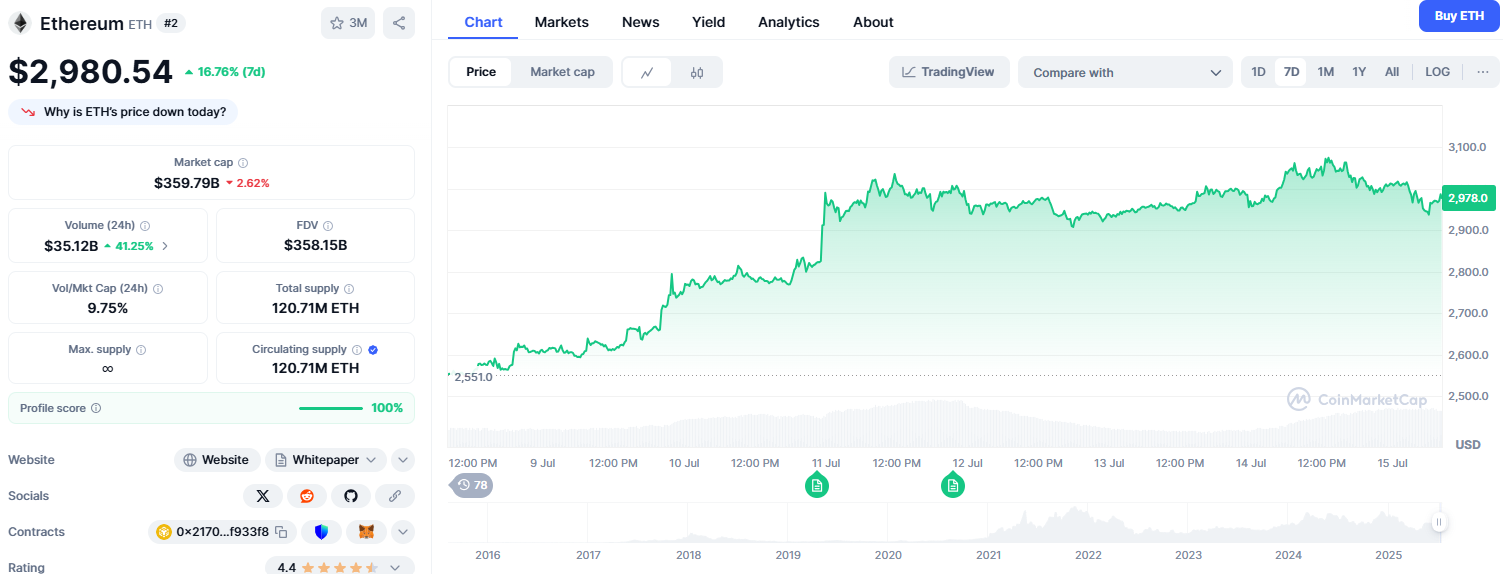Select the Market cap chart toggle

(562, 72)
